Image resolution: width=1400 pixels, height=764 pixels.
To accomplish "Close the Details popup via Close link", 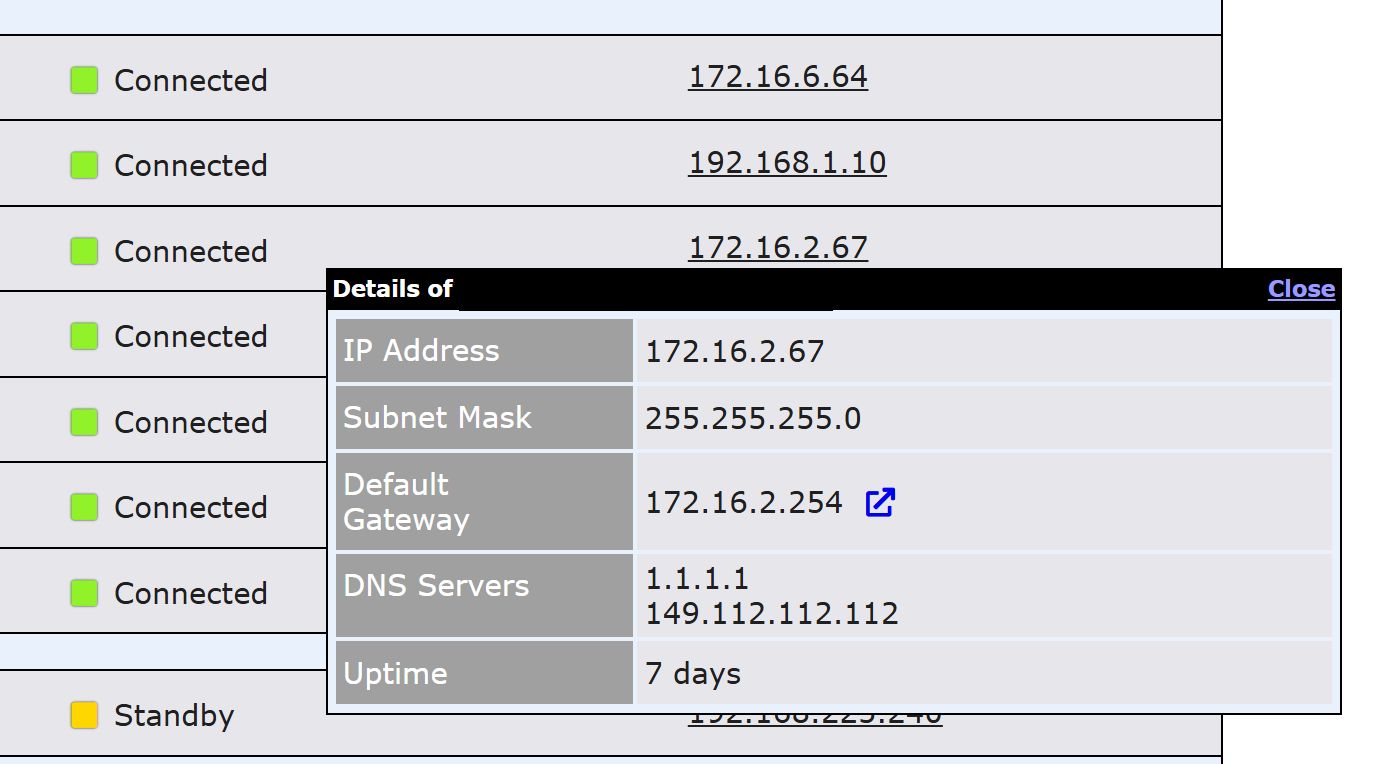I will pyautogui.click(x=1300, y=289).
